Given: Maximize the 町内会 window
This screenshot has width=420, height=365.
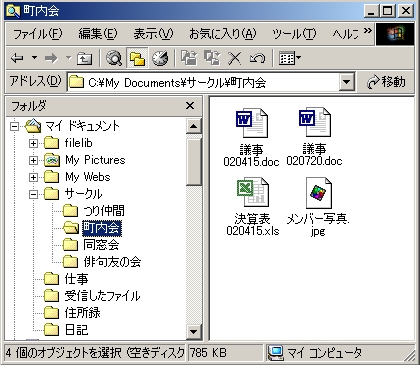Looking at the screenshot, I should pos(388,11).
